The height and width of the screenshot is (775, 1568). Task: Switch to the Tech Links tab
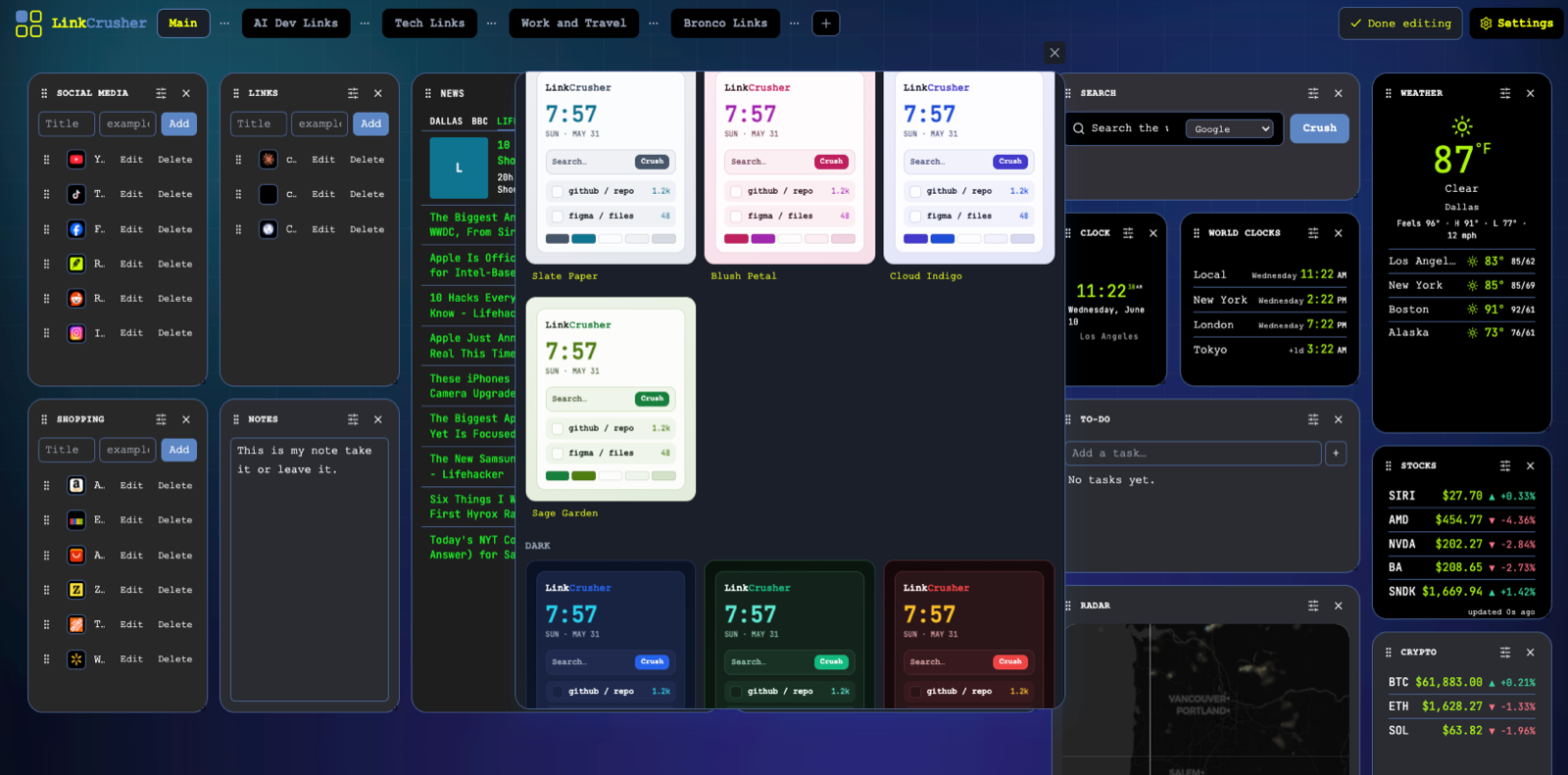tap(429, 24)
